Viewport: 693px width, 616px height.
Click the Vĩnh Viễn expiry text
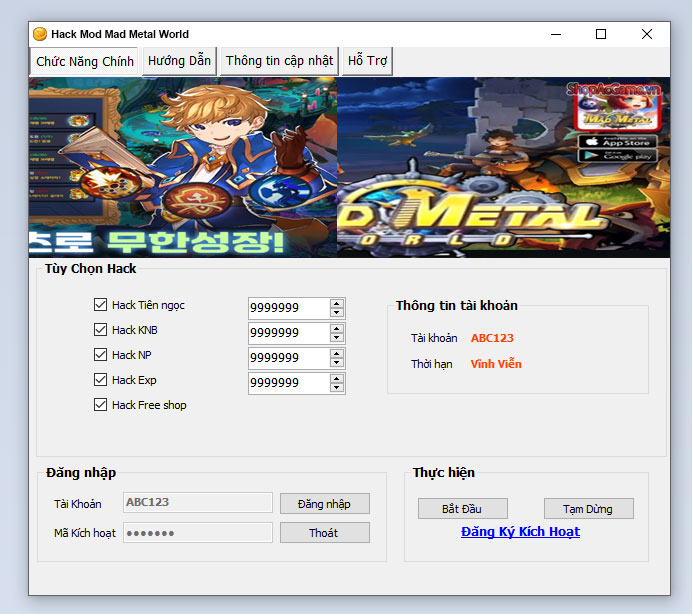tap(496, 364)
